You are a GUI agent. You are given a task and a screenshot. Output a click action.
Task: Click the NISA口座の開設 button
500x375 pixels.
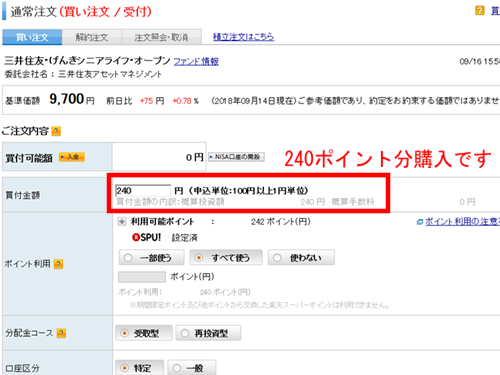[x=236, y=157]
